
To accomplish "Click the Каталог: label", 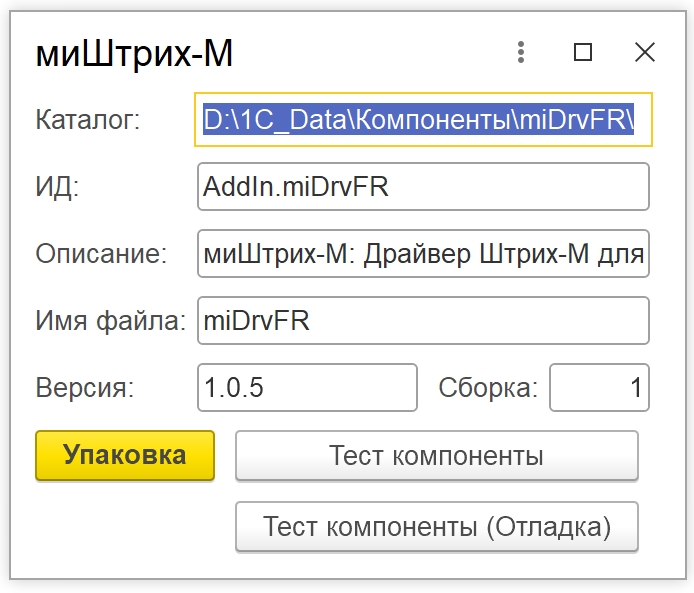I will pos(88,121).
